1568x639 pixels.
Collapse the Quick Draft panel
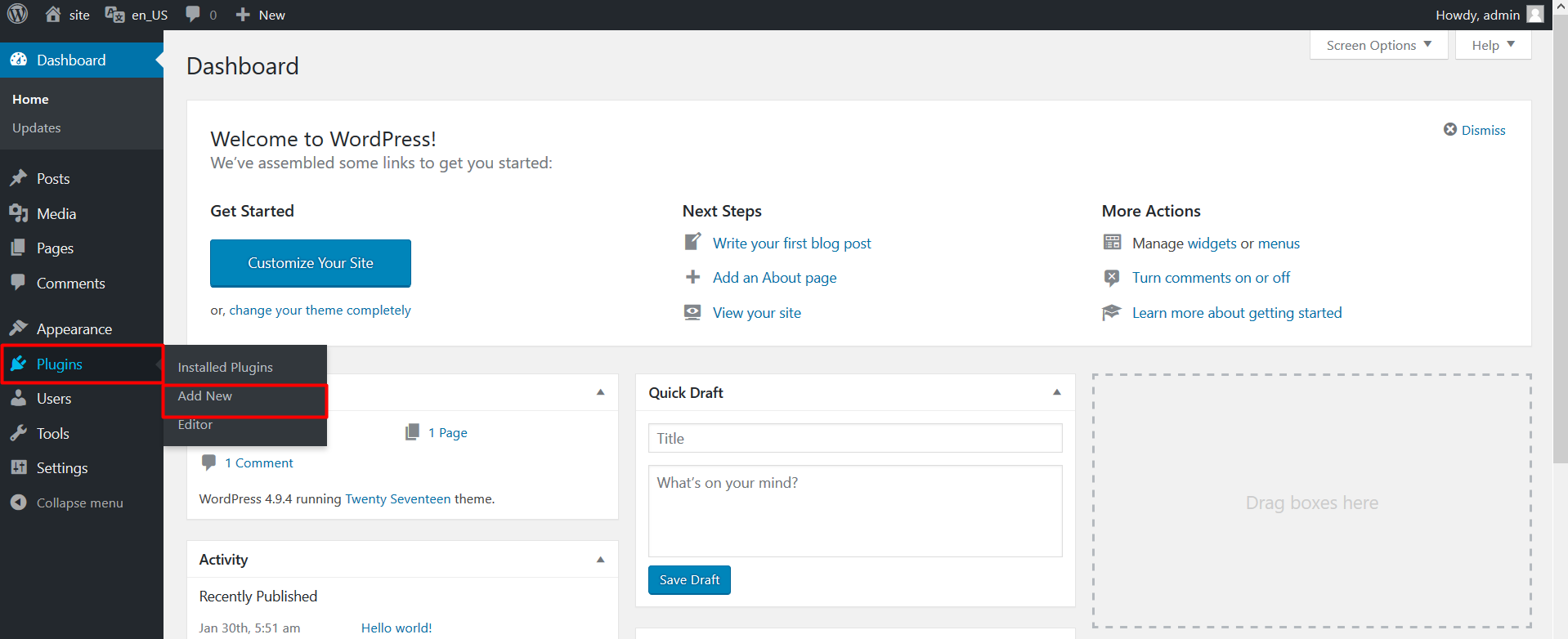point(1056,392)
